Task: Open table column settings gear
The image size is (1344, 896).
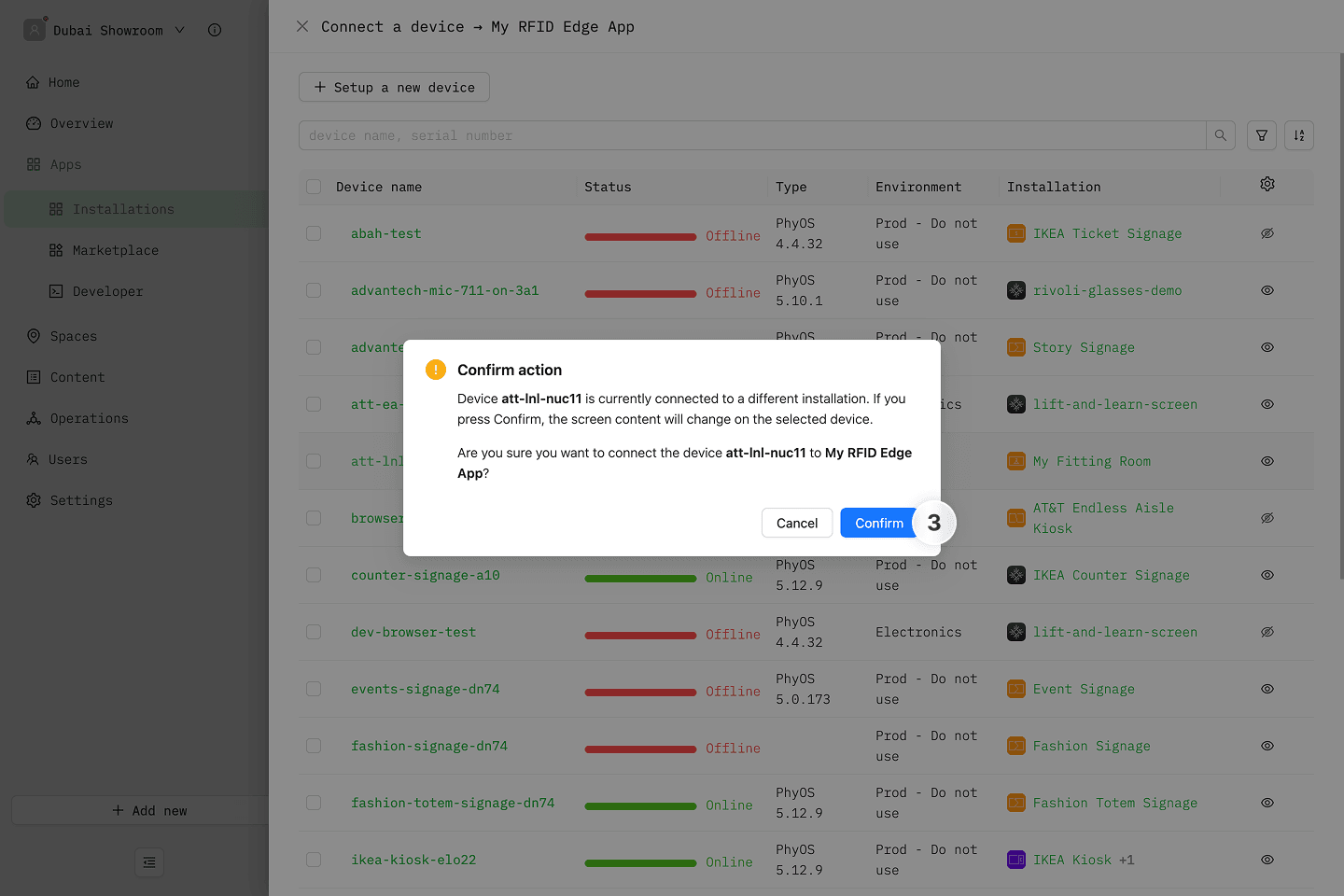Action: (1267, 184)
